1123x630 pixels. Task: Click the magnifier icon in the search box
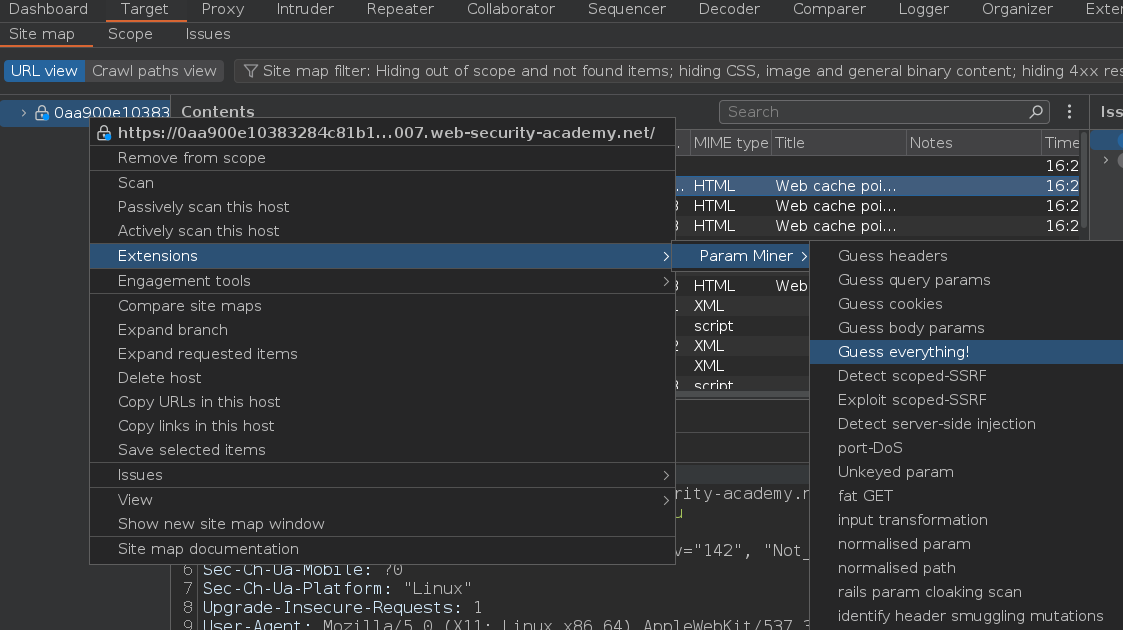[1036, 112]
